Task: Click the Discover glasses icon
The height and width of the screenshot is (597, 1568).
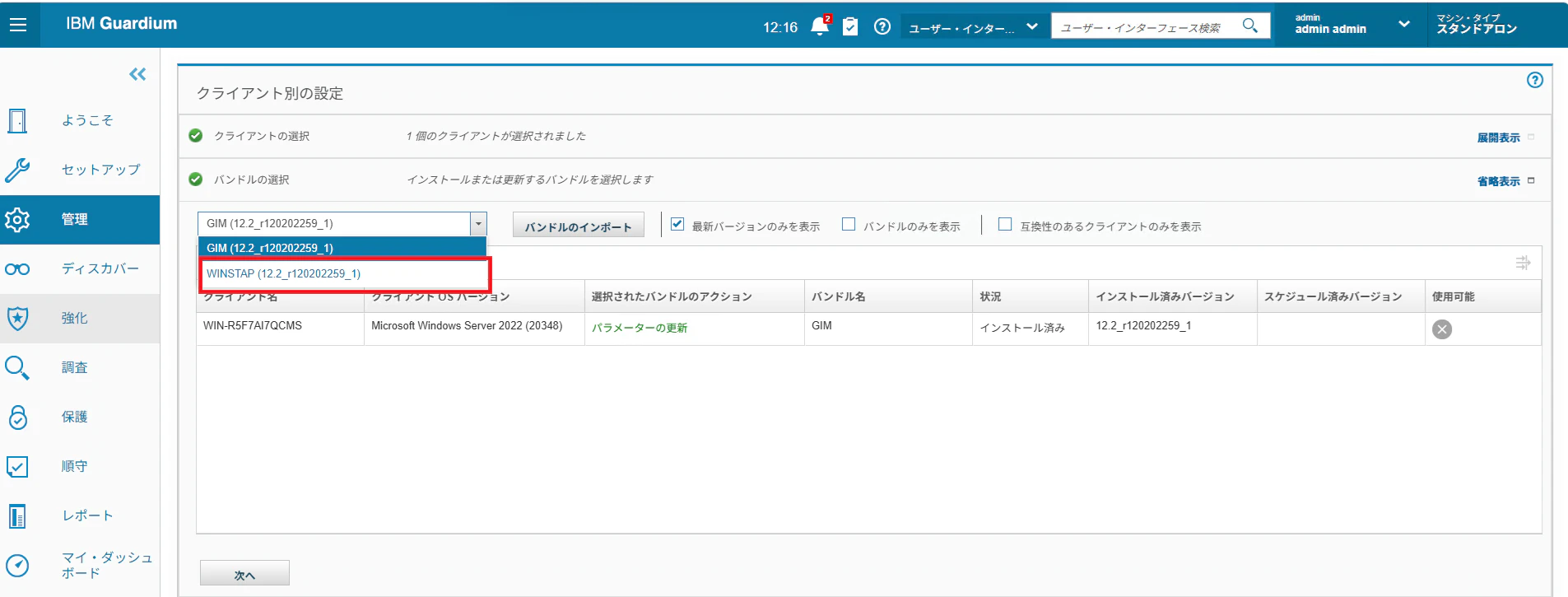Action: click(x=17, y=268)
